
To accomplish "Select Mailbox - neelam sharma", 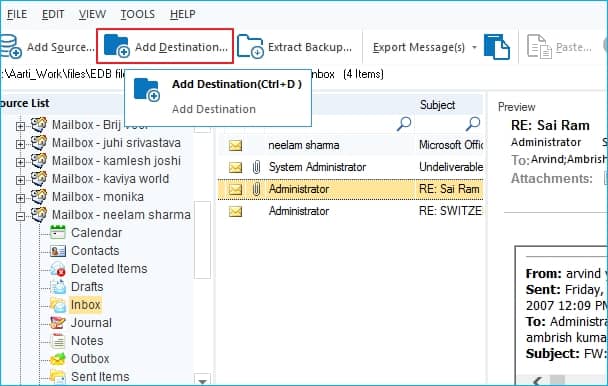I will point(121,215).
